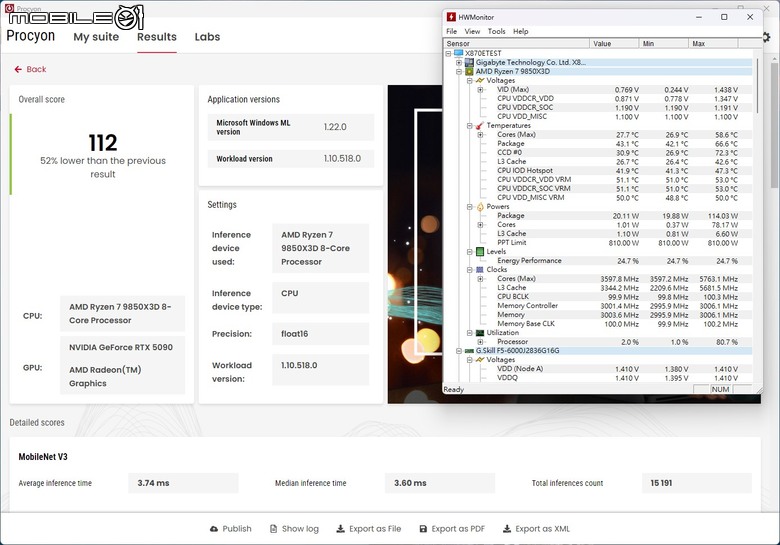
Task: Click the HWMonitor vertical scrollbar thumb
Action: 758,86
